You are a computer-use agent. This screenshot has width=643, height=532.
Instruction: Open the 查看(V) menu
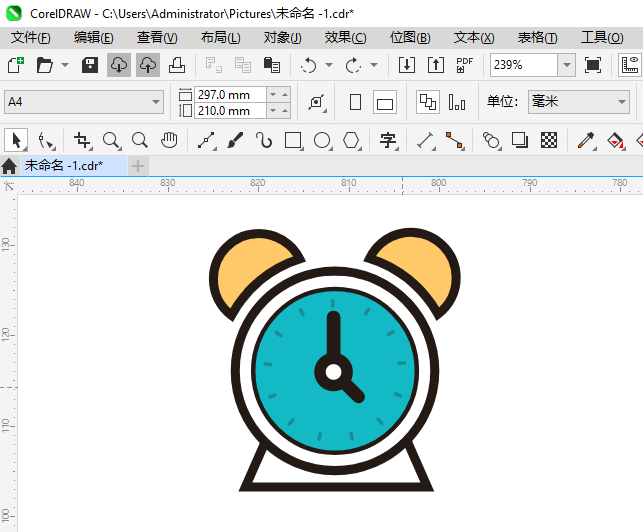coord(157,38)
